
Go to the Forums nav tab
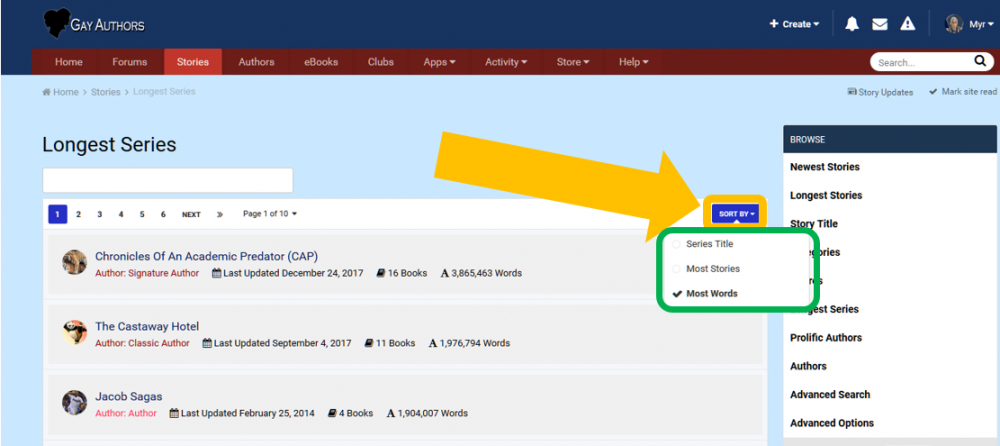(129, 62)
